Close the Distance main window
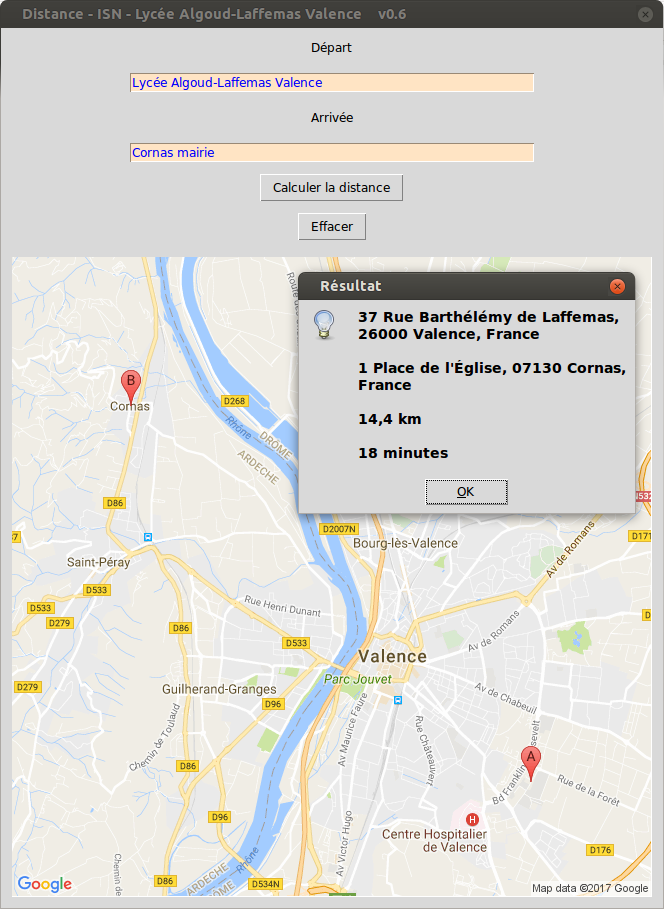 click(645, 14)
